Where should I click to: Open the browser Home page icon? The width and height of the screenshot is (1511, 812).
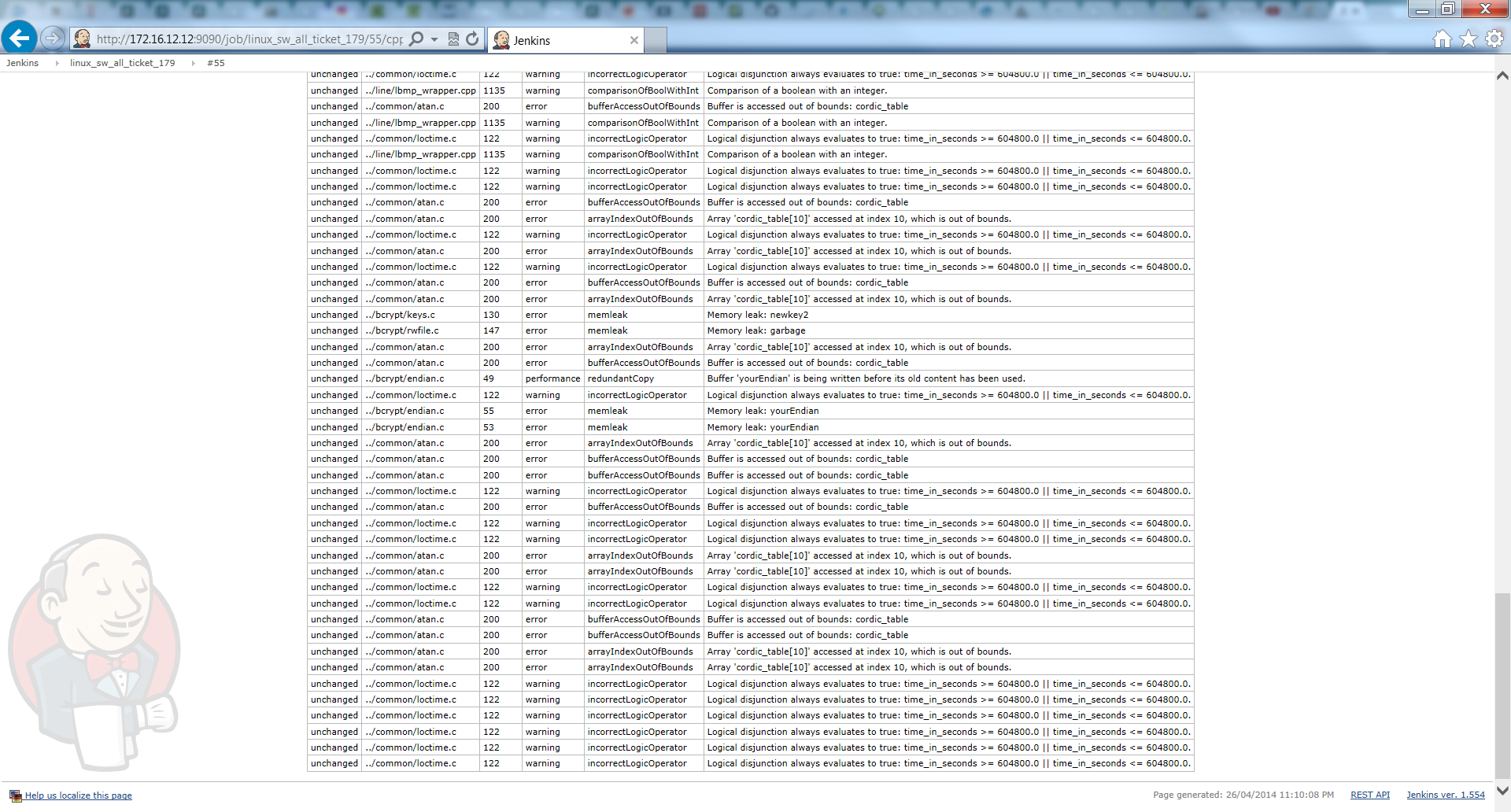[1442, 39]
